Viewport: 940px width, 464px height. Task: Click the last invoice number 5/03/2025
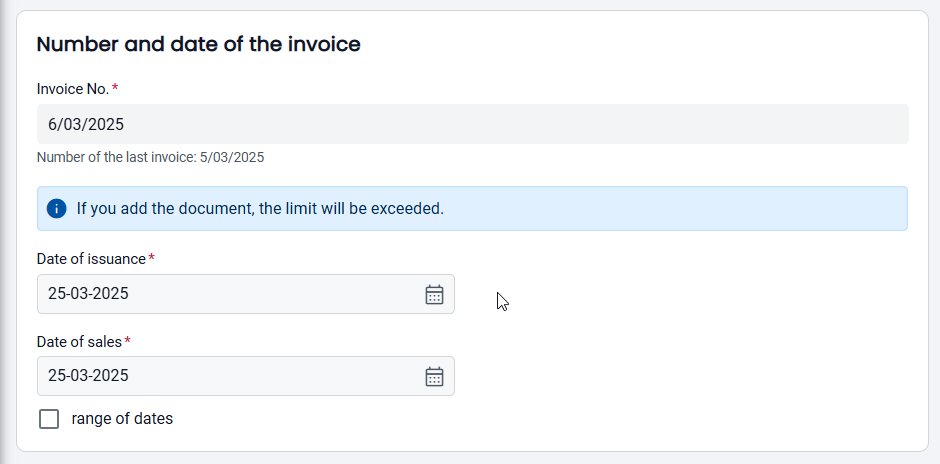pyautogui.click(x=232, y=157)
